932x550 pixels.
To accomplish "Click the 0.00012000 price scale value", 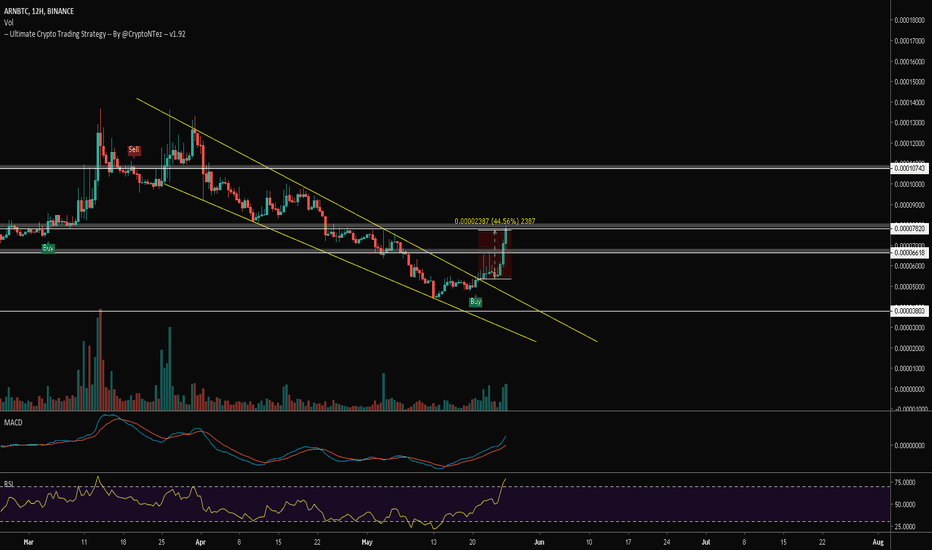I will 910,144.
